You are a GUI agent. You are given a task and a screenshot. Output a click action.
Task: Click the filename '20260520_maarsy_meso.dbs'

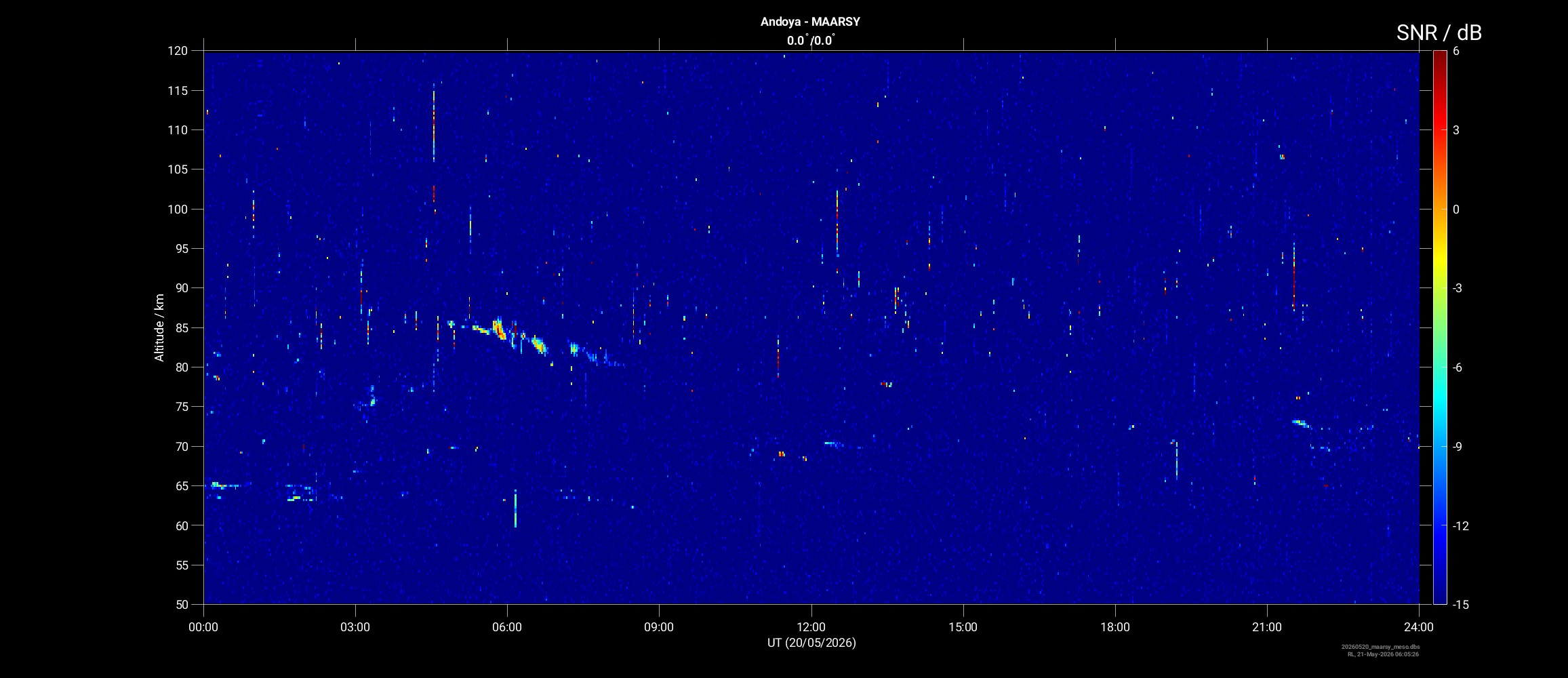coord(1380,647)
